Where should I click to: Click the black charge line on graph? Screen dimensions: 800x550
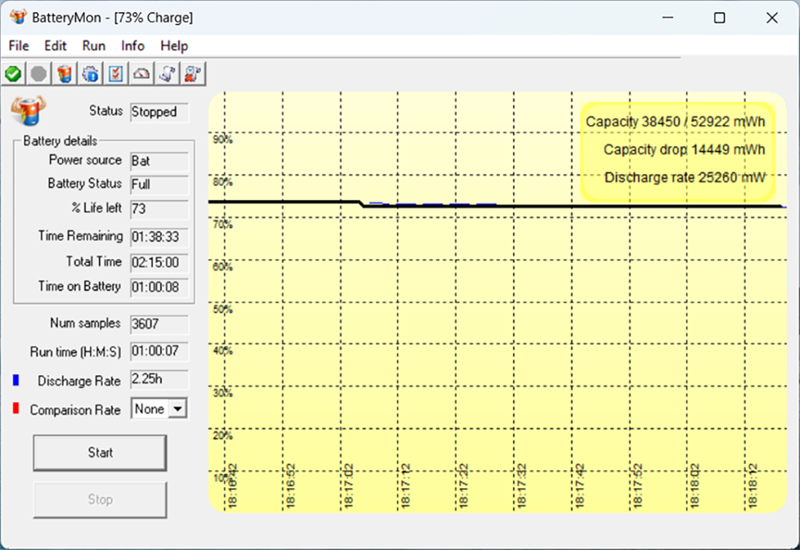[495, 206]
